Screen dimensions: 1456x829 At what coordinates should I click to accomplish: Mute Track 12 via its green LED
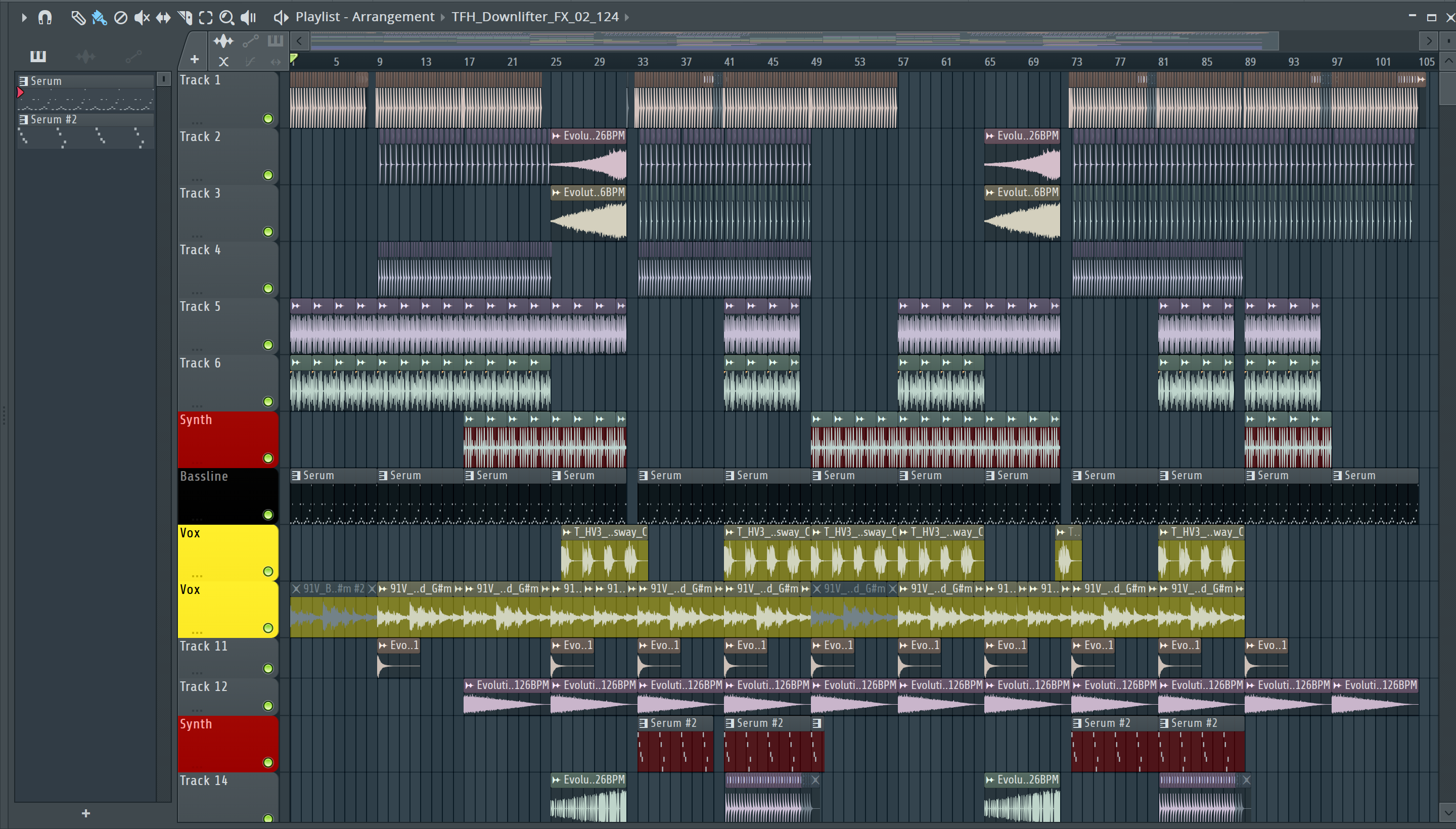267,706
